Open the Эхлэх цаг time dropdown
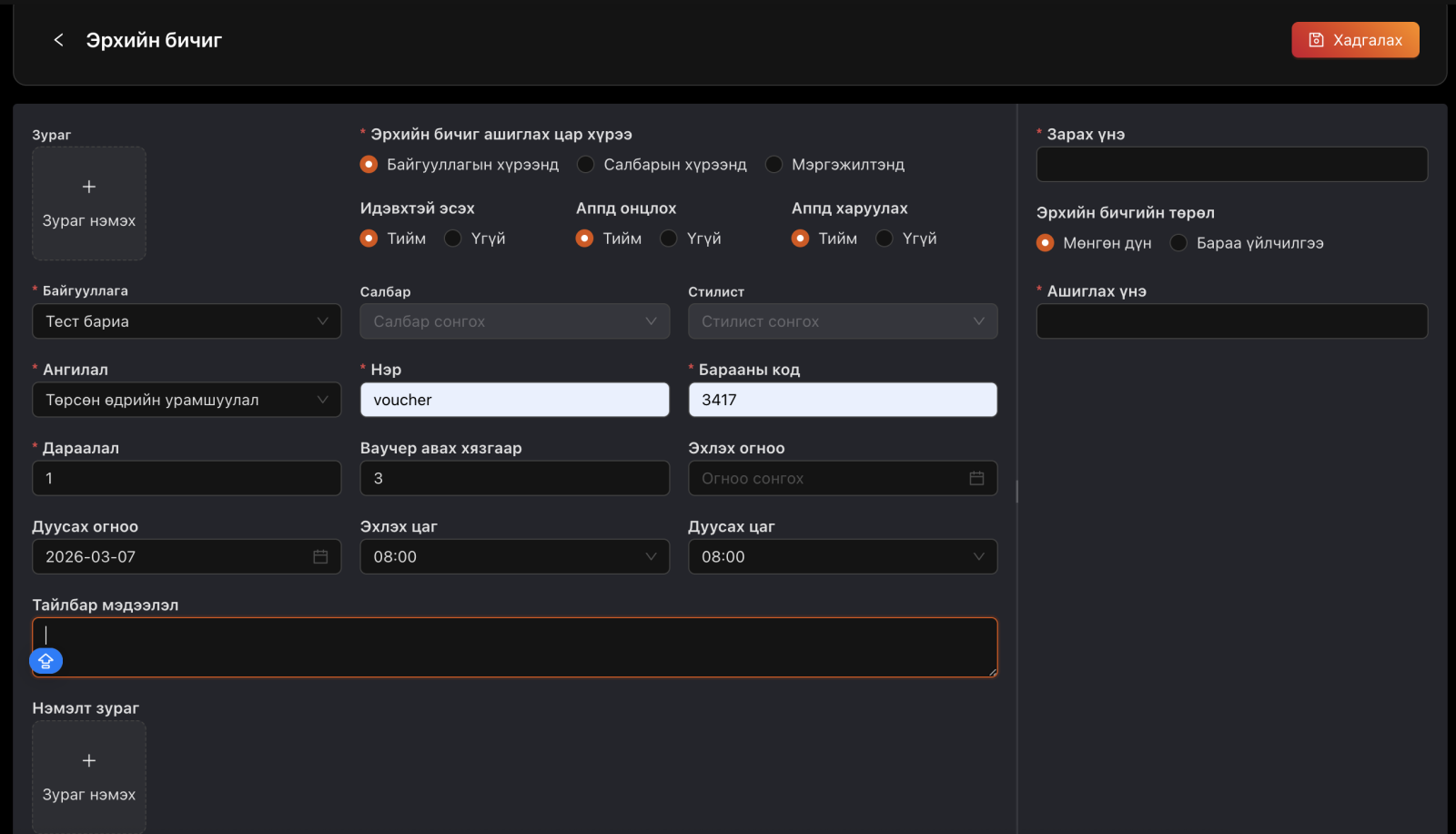Screen dimensions: 1456x834 [514, 556]
